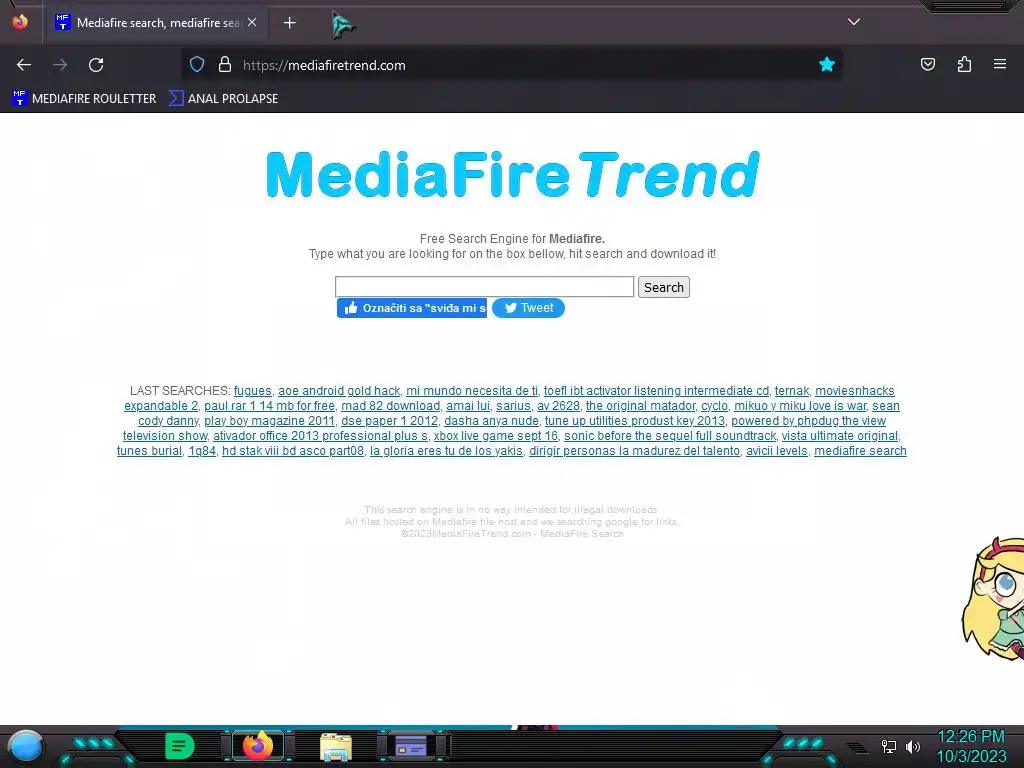Open the 'la gloria eres tu de los yakis' link
The height and width of the screenshot is (768, 1024).
(447, 451)
